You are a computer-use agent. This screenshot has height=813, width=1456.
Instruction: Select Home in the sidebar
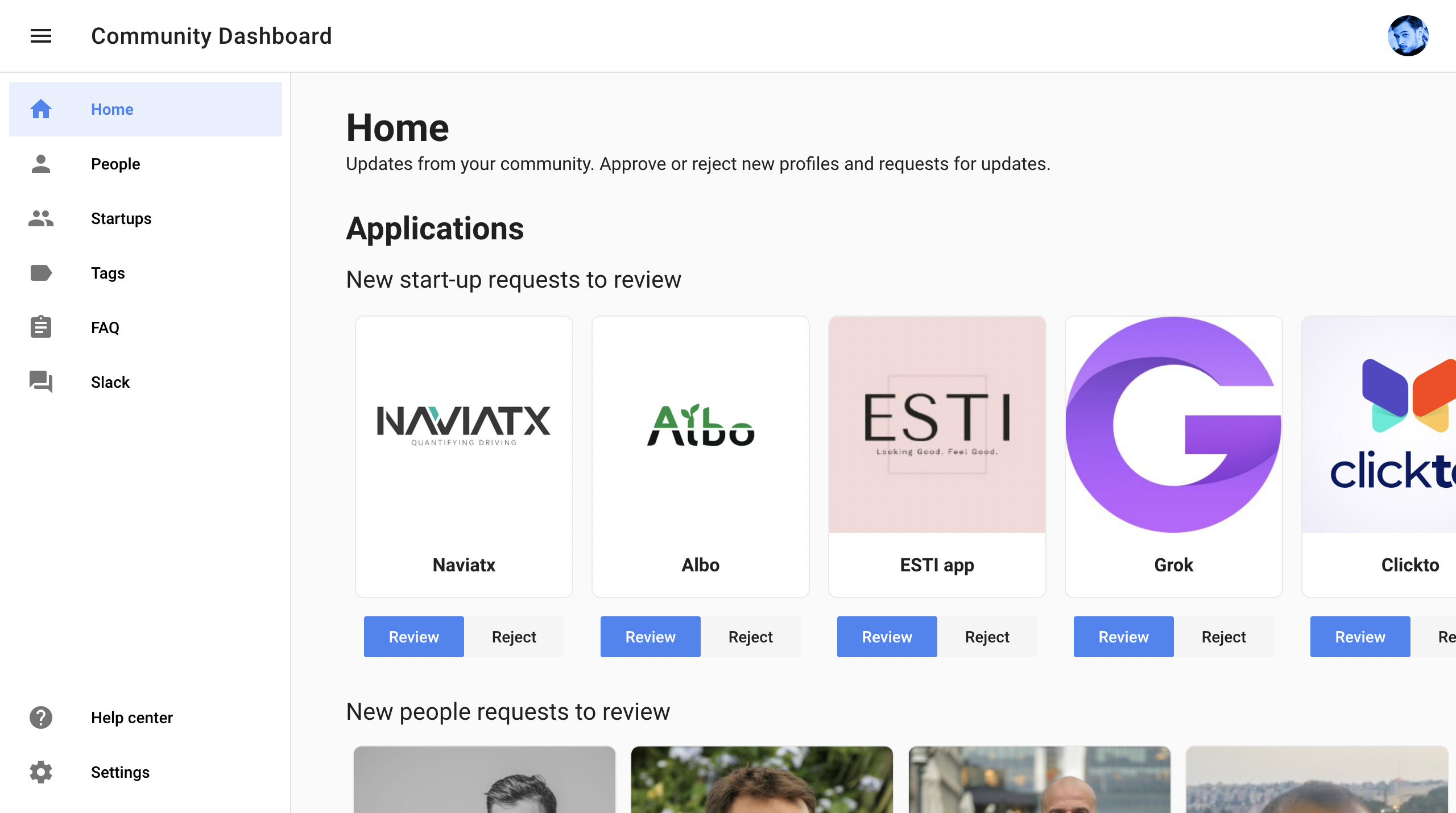(146, 109)
